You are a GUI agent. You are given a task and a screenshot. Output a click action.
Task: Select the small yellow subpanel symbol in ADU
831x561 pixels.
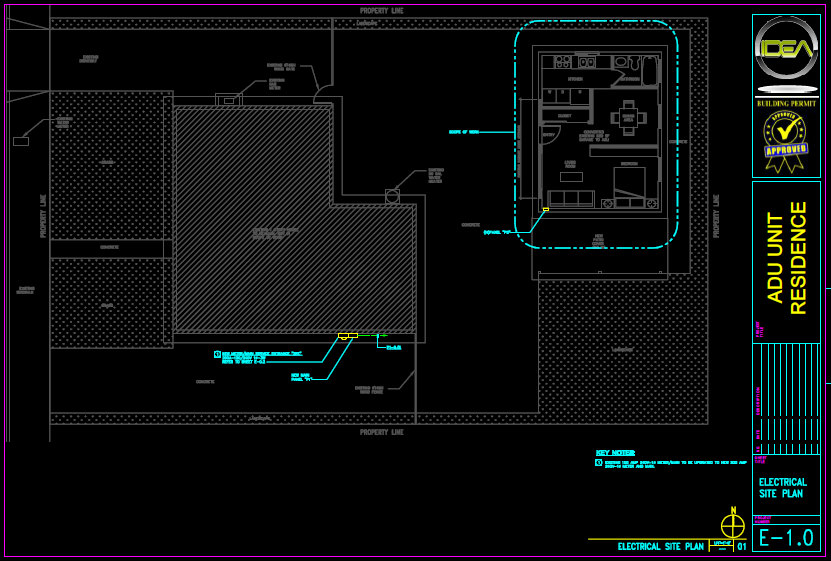click(545, 209)
